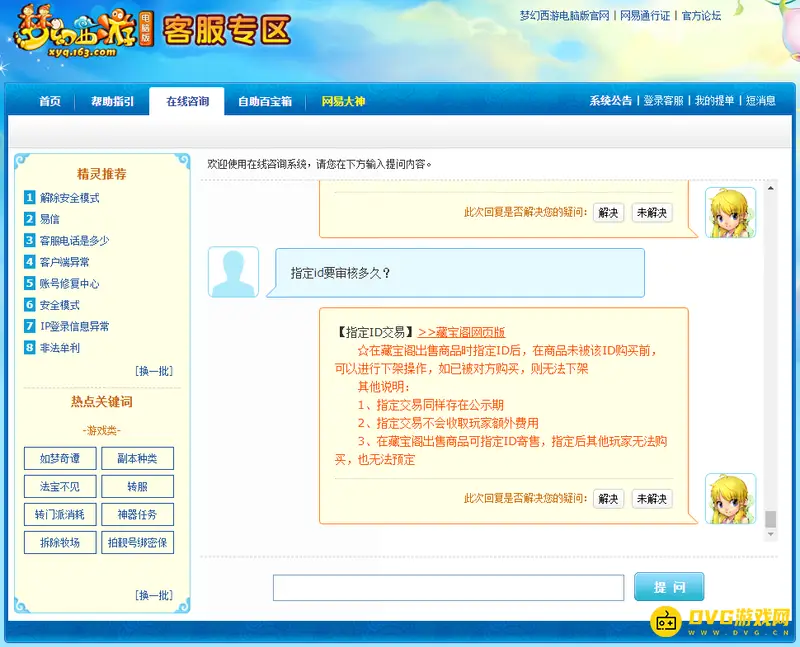Screen dimensions: 800x647
Task: Click 登录客服 link
Action: pyautogui.click(x=663, y=101)
